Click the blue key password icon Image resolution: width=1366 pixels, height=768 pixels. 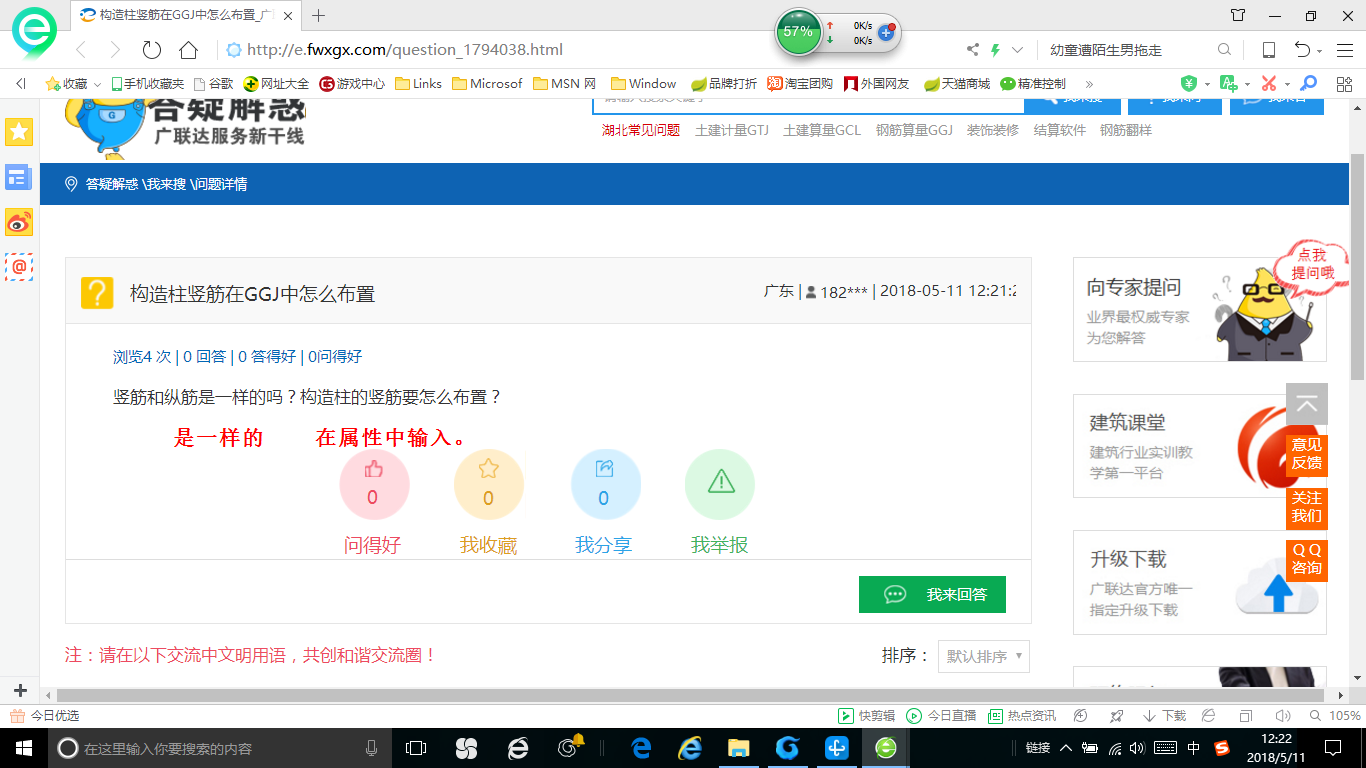pyautogui.click(x=1308, y=83)
